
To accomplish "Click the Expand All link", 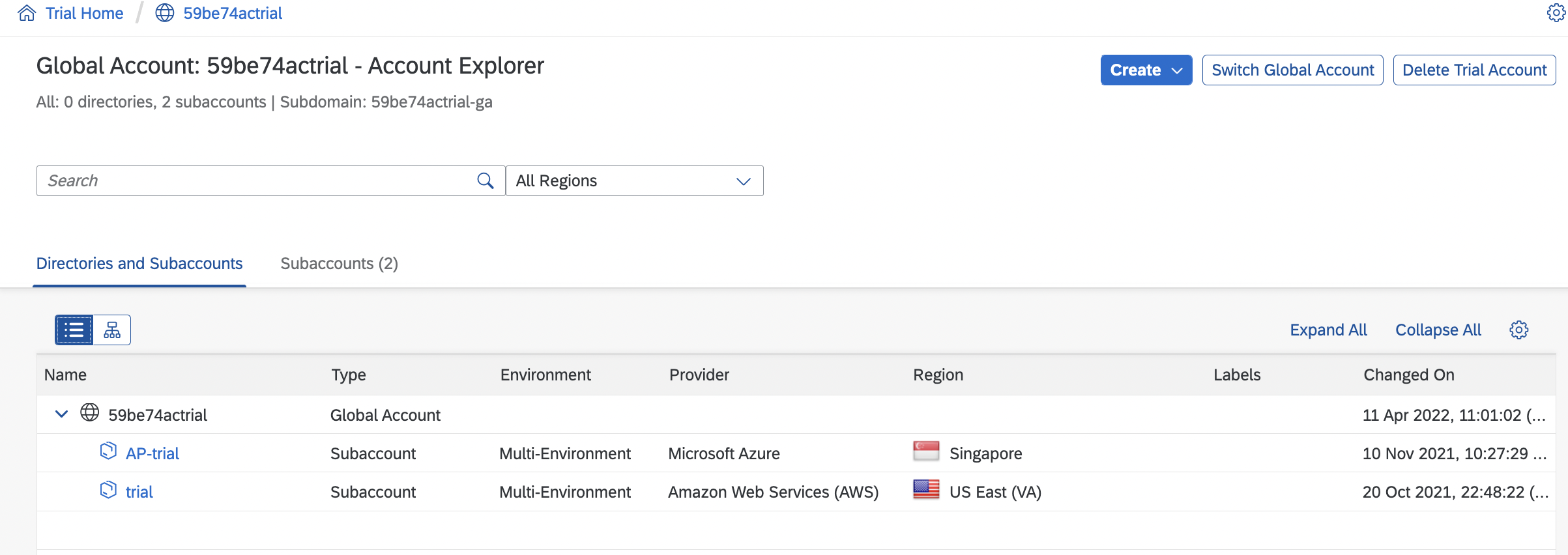I will [x=1328, y=330].
